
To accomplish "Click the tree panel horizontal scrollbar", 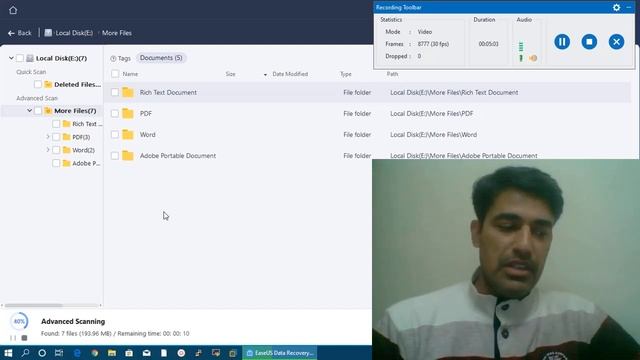I will 33,305.
